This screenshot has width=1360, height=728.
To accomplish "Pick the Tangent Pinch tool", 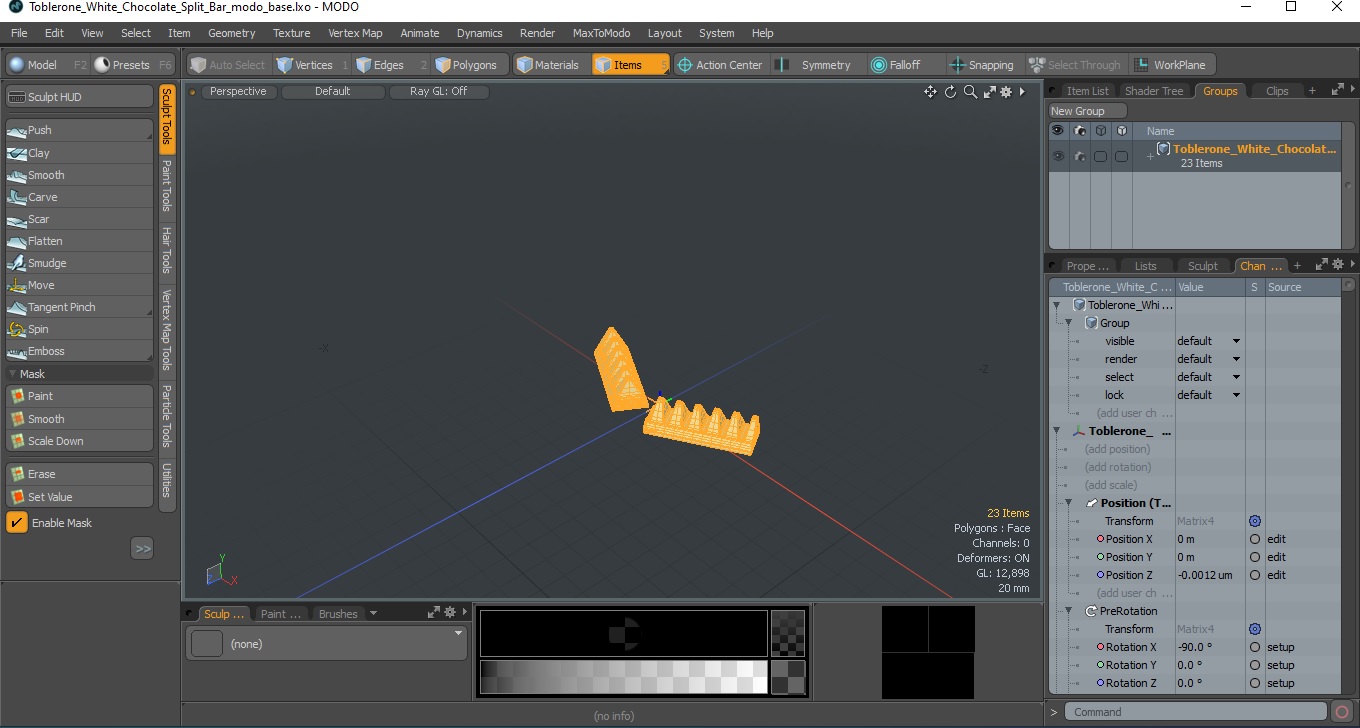I will click(79, 307).
